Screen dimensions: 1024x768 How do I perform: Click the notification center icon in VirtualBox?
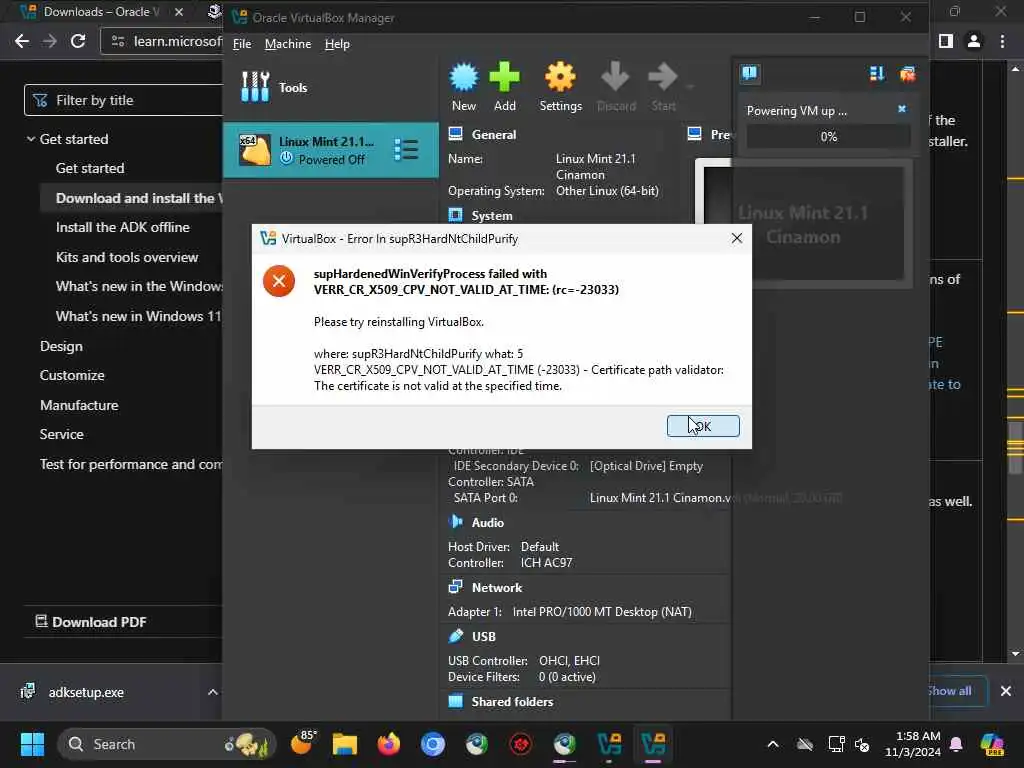click(x=750, y=73)
